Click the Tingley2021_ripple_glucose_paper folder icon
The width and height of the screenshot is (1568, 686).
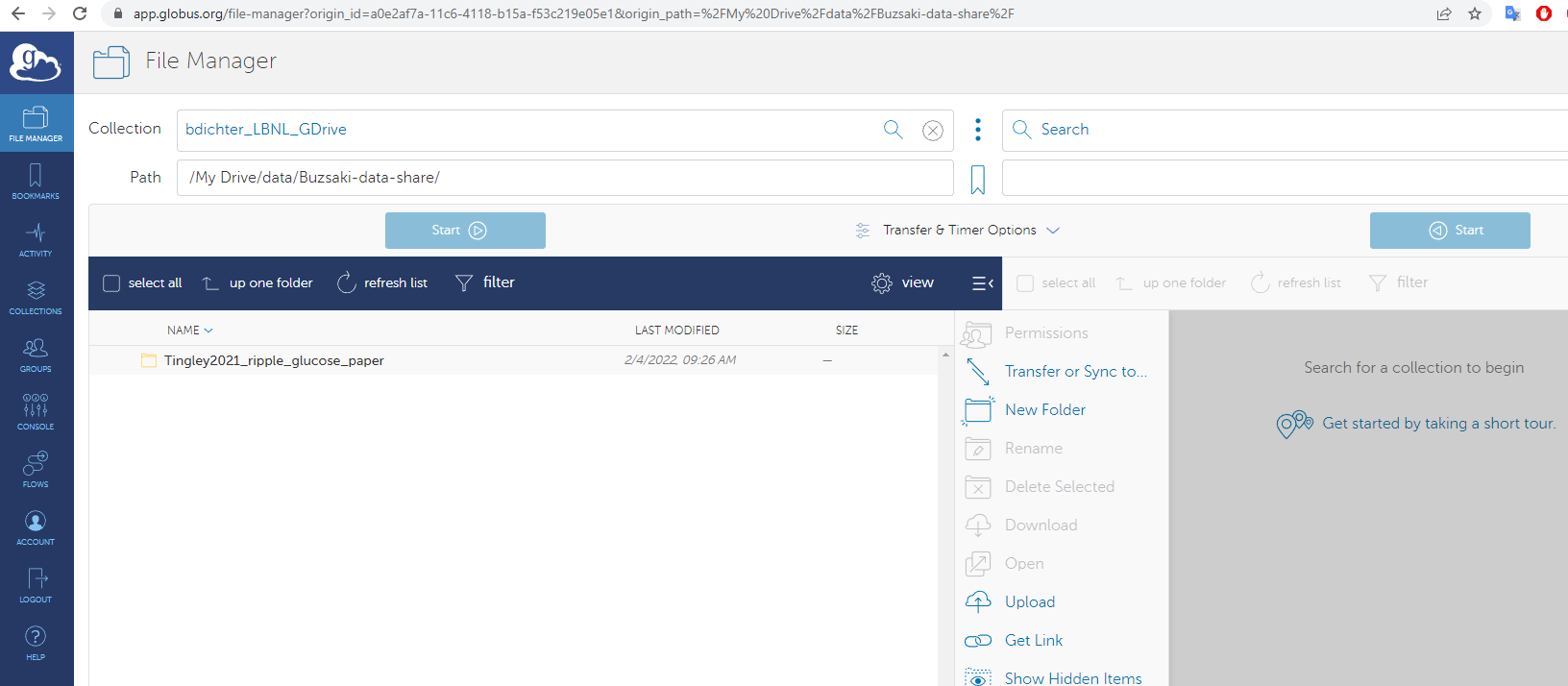click(149, 360)
